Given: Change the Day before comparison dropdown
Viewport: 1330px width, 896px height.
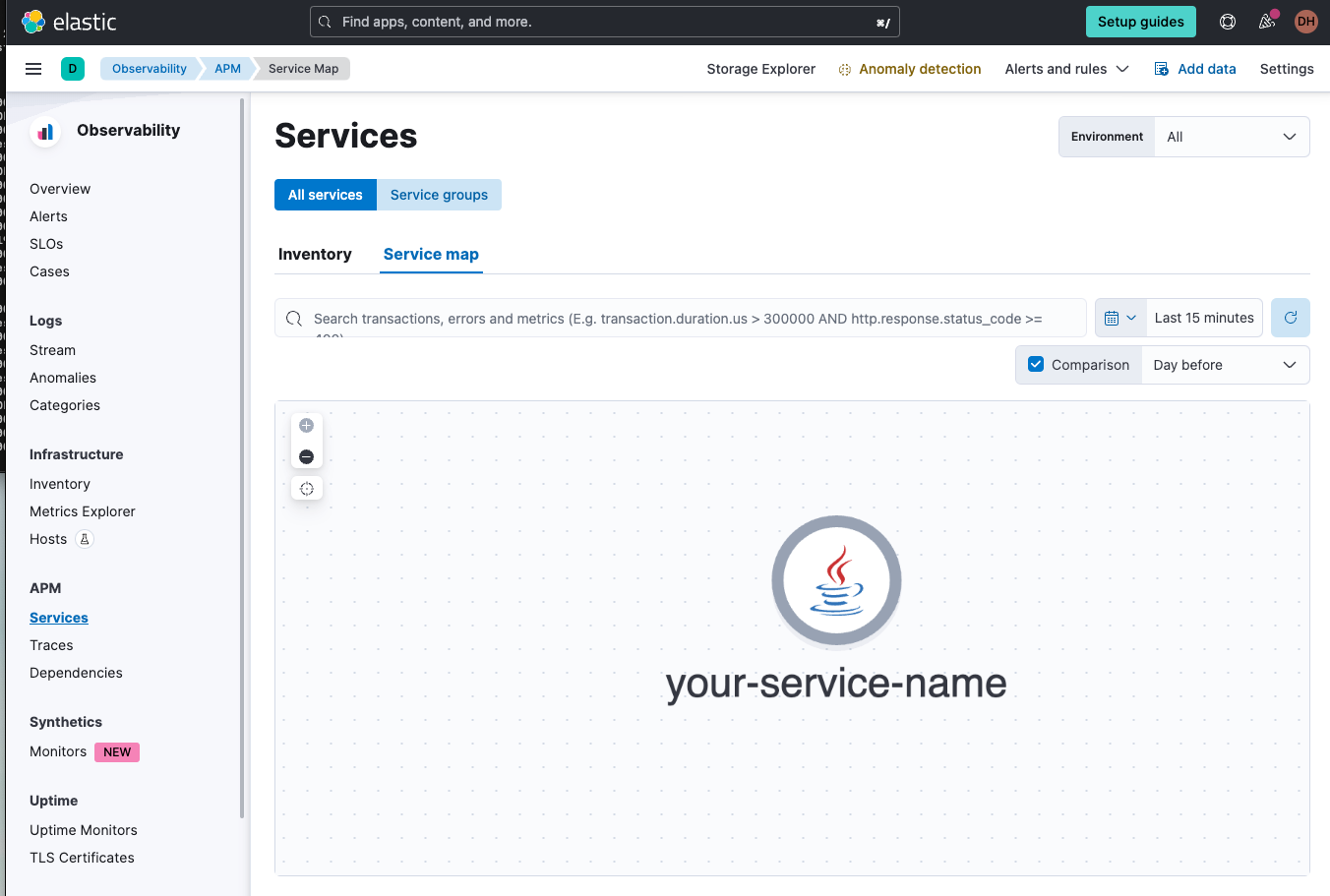Looking at the screenshot, I should (x=1225, y=365).
